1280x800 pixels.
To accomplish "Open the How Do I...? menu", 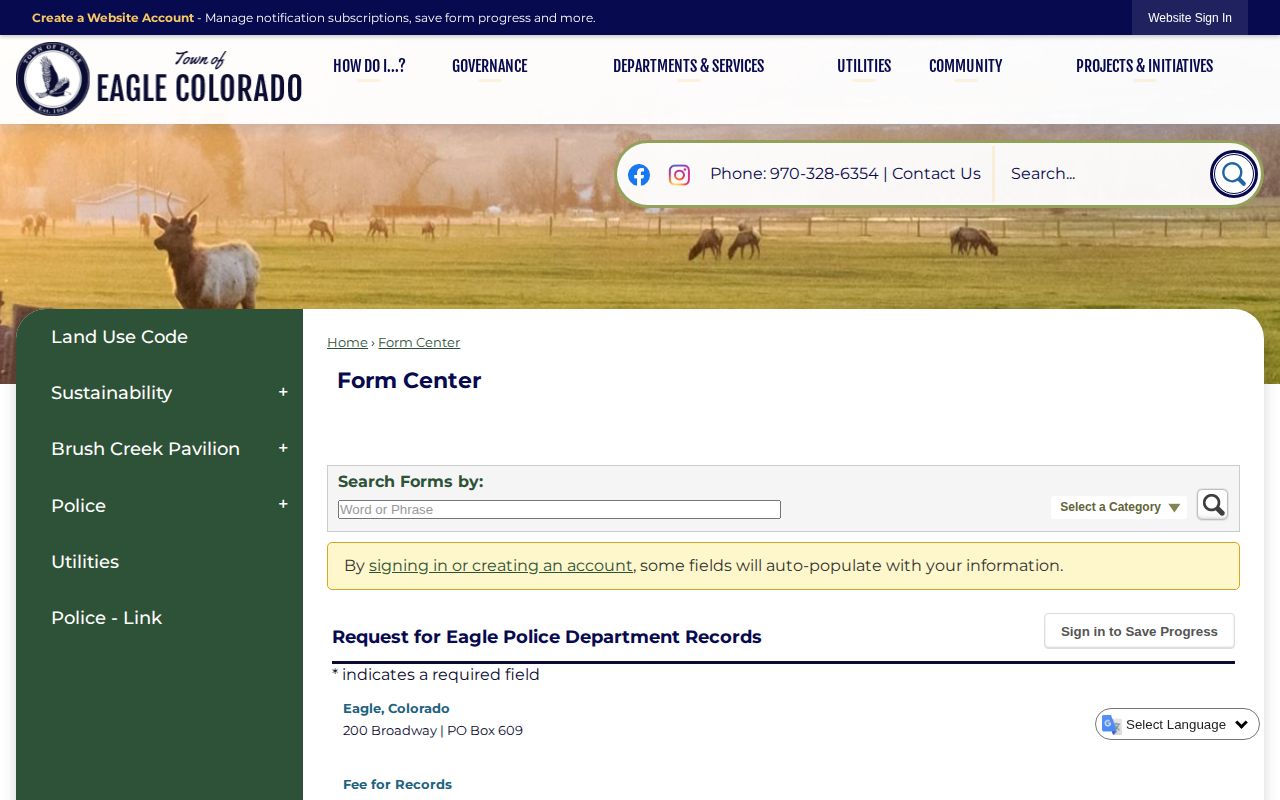I will coord(369,66).
